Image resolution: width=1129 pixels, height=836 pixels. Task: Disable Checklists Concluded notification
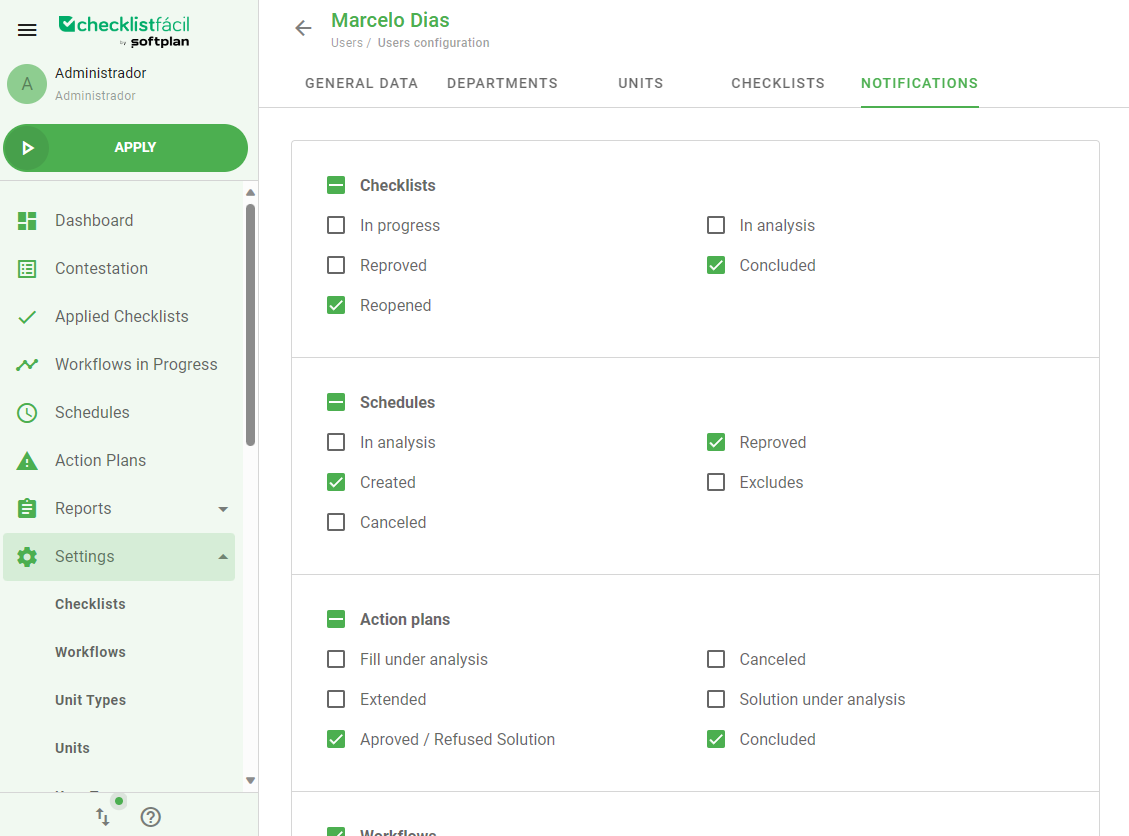tap(716, 265)
